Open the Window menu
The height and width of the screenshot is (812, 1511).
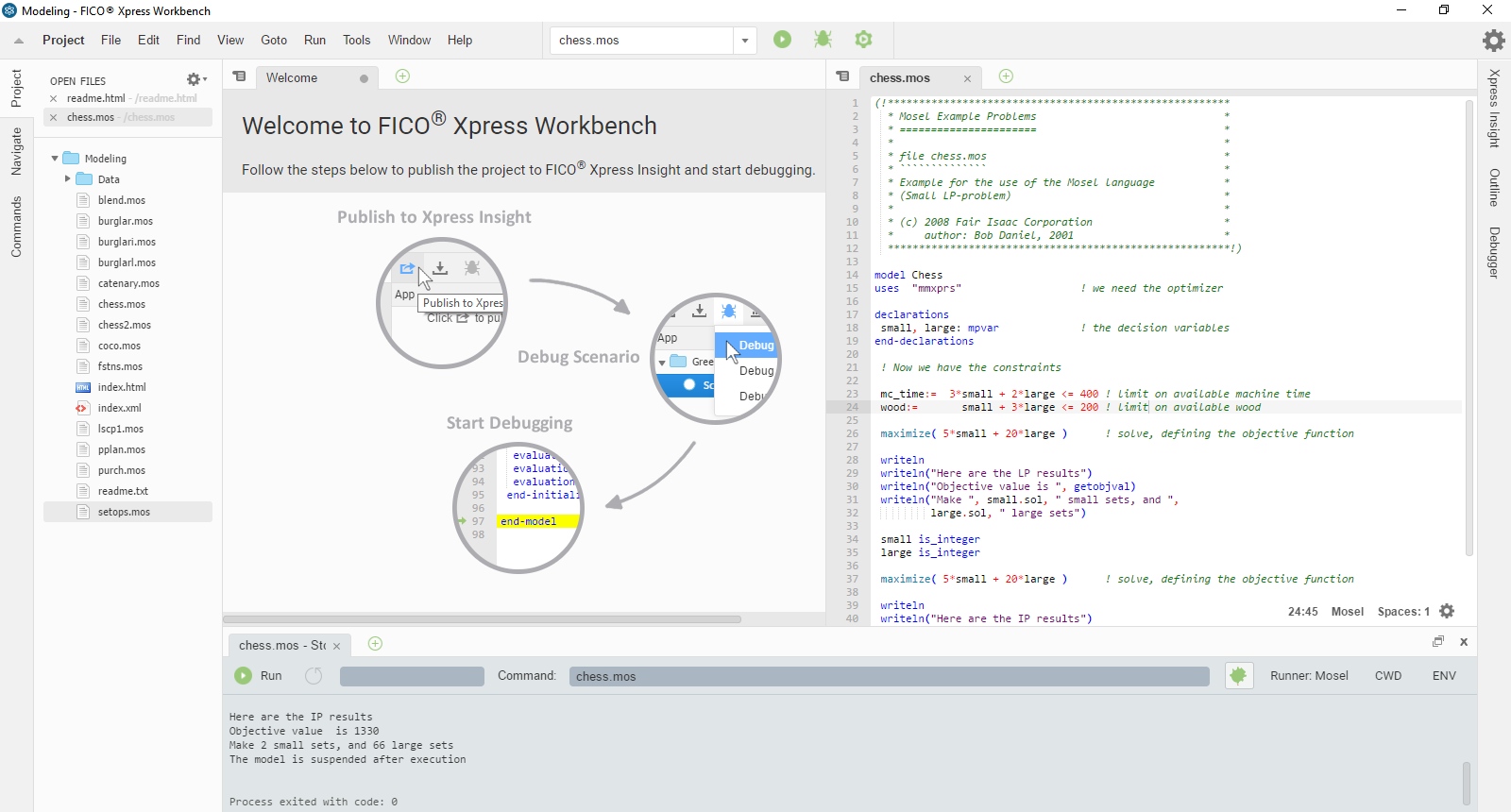click(409, 40)
